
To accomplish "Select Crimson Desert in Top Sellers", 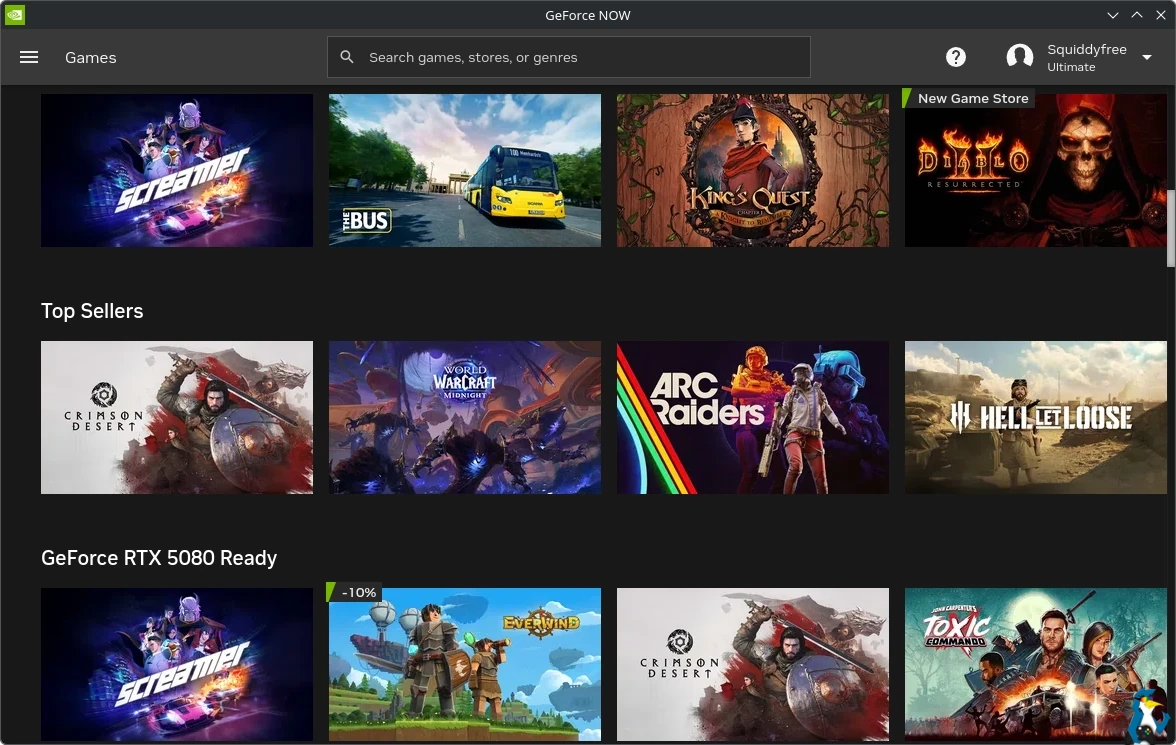I will coord(177,417).
